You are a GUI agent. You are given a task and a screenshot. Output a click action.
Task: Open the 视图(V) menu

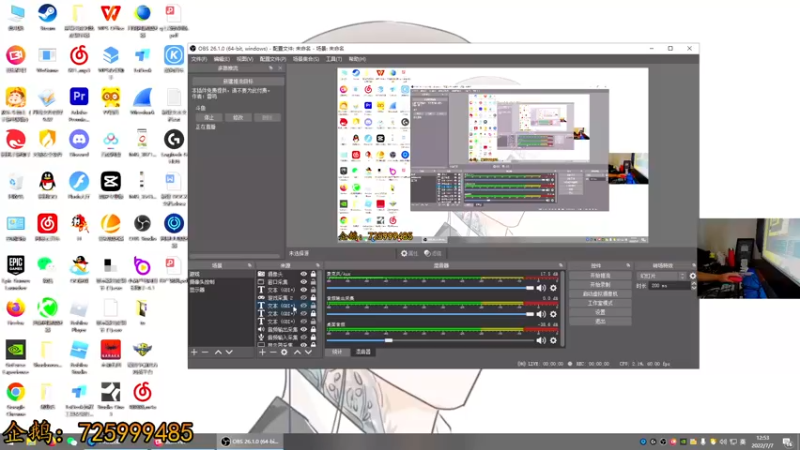click(x=244, y=59)
